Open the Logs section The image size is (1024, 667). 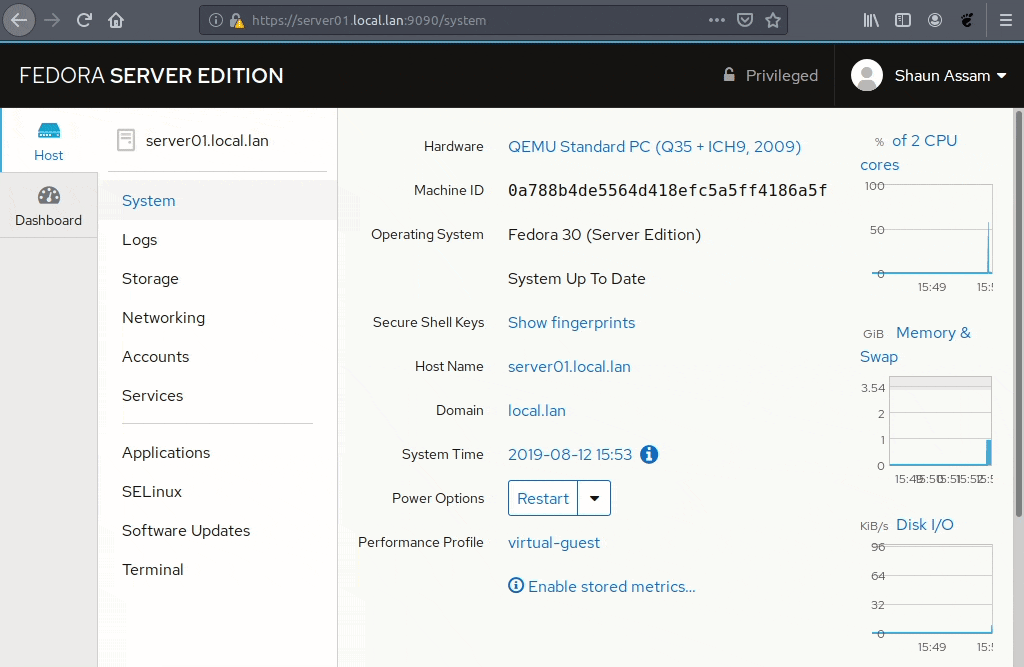[x=140, y=240]
